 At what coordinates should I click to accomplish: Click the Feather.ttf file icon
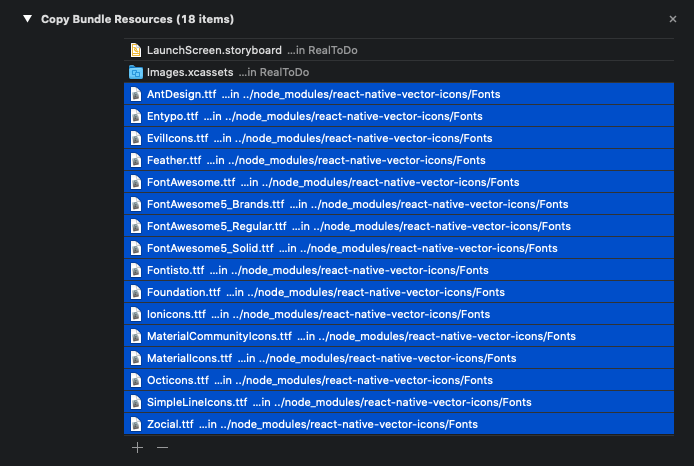pos(136,160)
